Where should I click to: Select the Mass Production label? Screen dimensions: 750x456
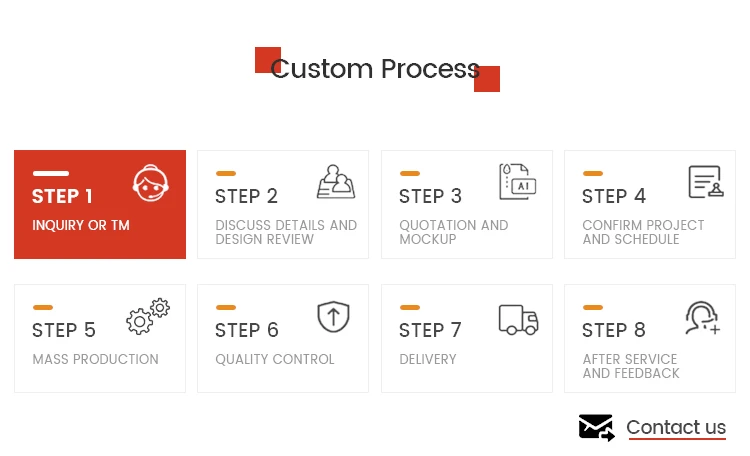click(95, 359)
